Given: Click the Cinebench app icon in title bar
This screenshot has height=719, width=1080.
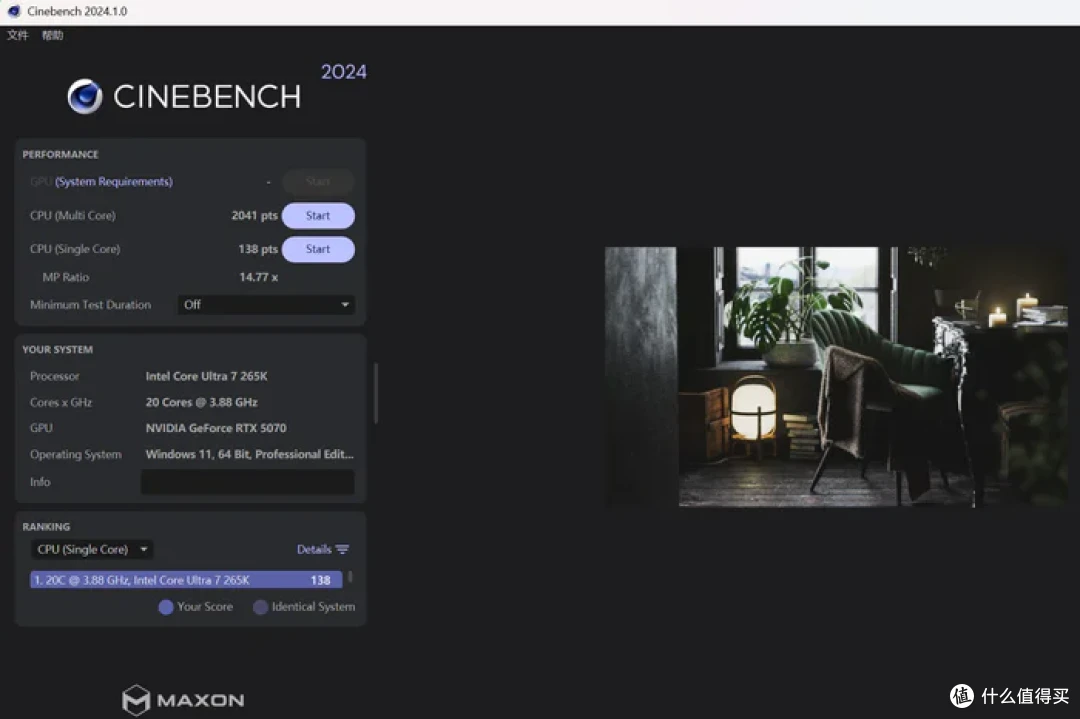Looking at the screenshot, I should tap(13, 11).
